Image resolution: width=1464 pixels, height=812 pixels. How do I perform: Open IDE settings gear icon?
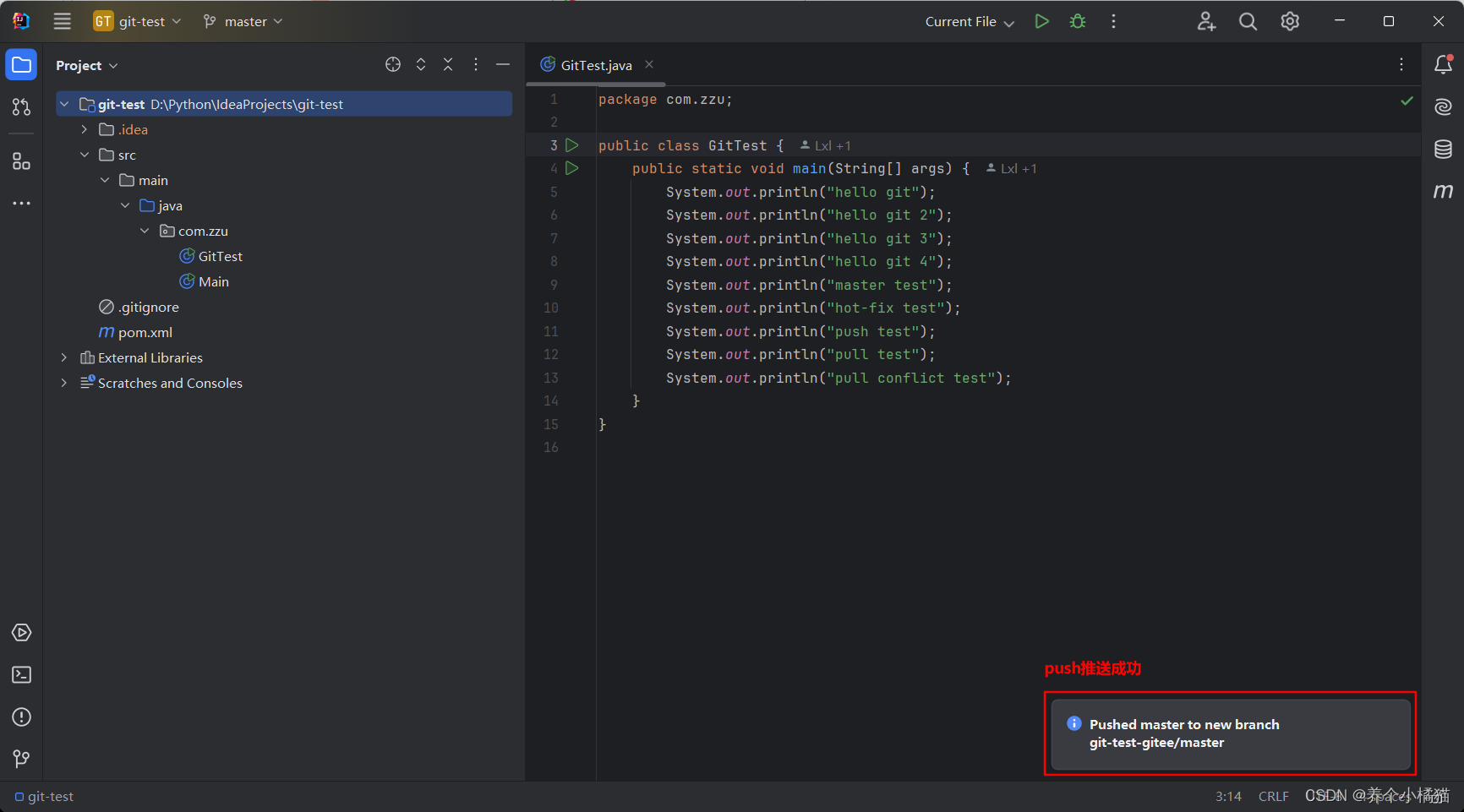click(x=1290, y=21)
